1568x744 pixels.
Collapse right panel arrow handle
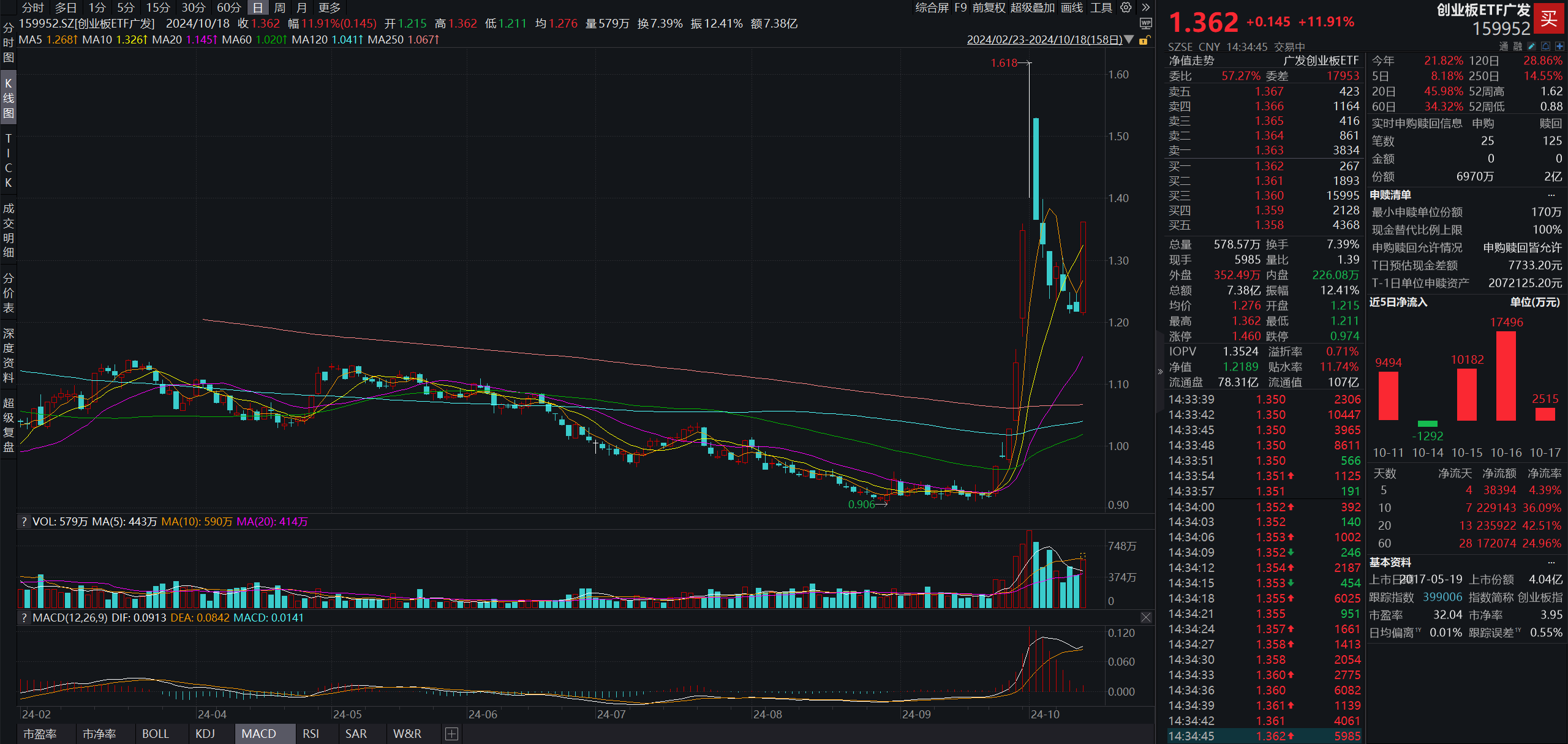[1160, 372]
